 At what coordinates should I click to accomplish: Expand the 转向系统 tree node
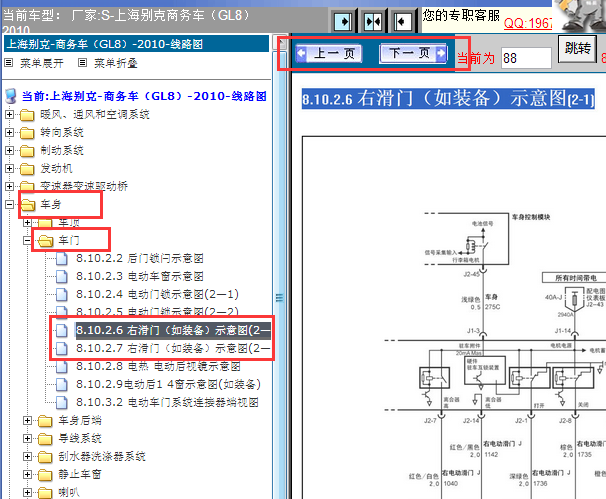(9, 133)
